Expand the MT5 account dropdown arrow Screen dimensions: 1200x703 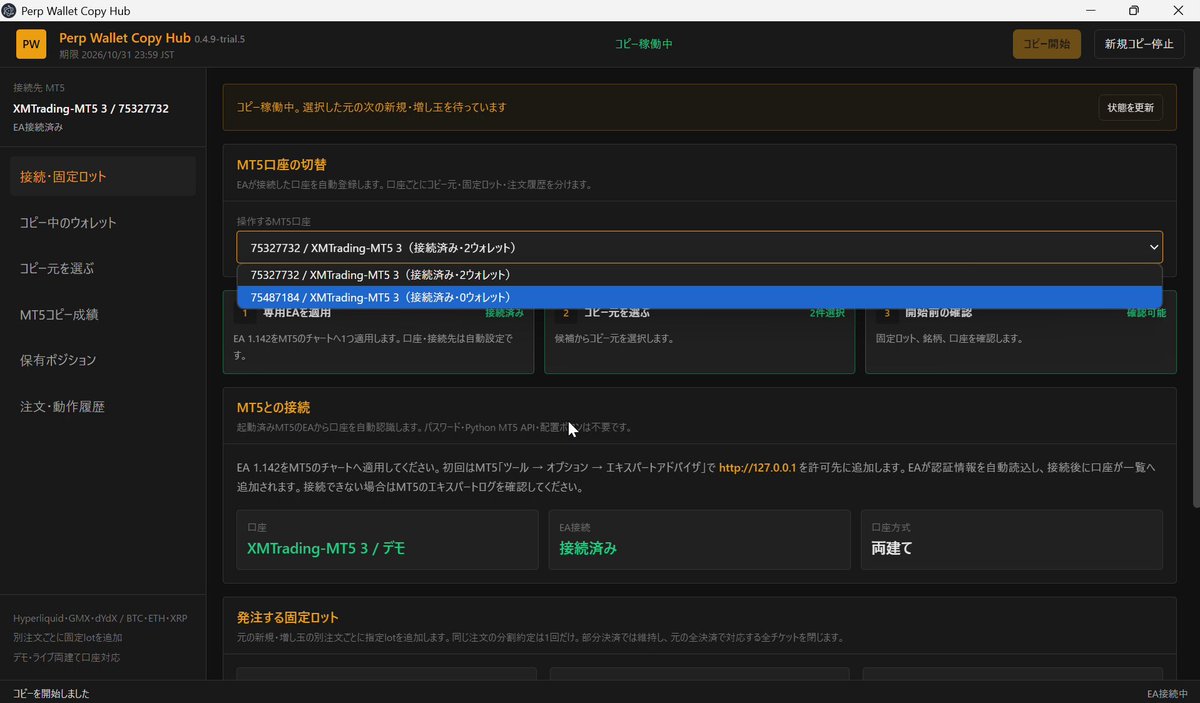1154,247
